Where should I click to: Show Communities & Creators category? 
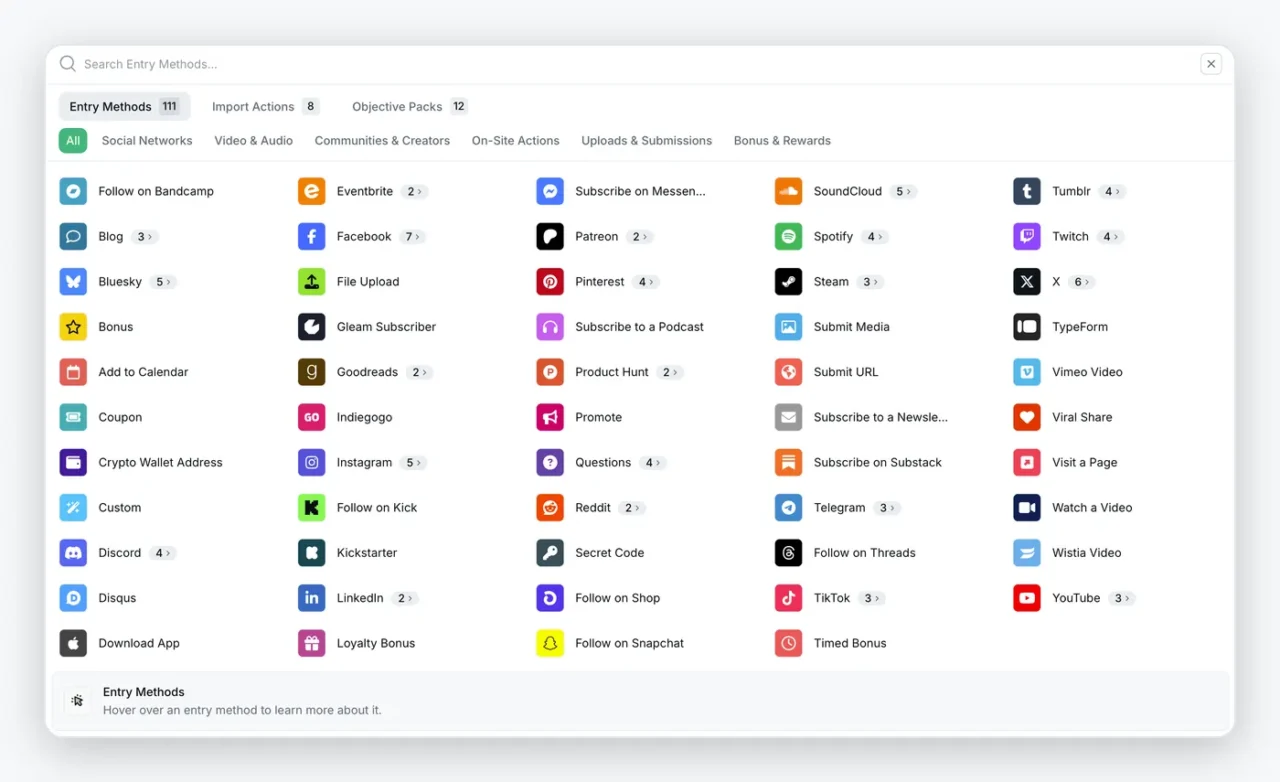pyautogui.click(x=382, y=141)
